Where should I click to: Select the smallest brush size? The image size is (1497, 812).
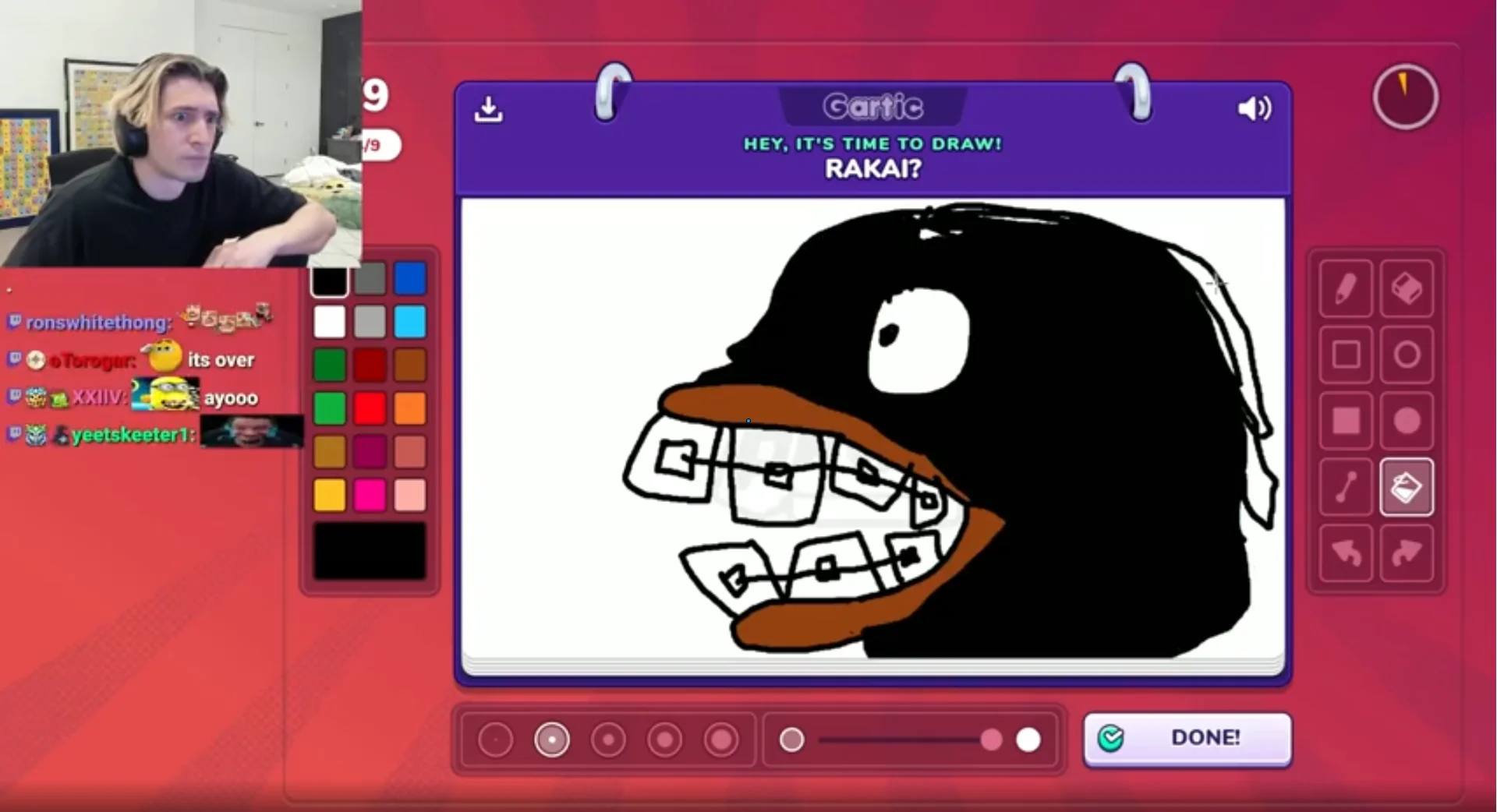495,740
